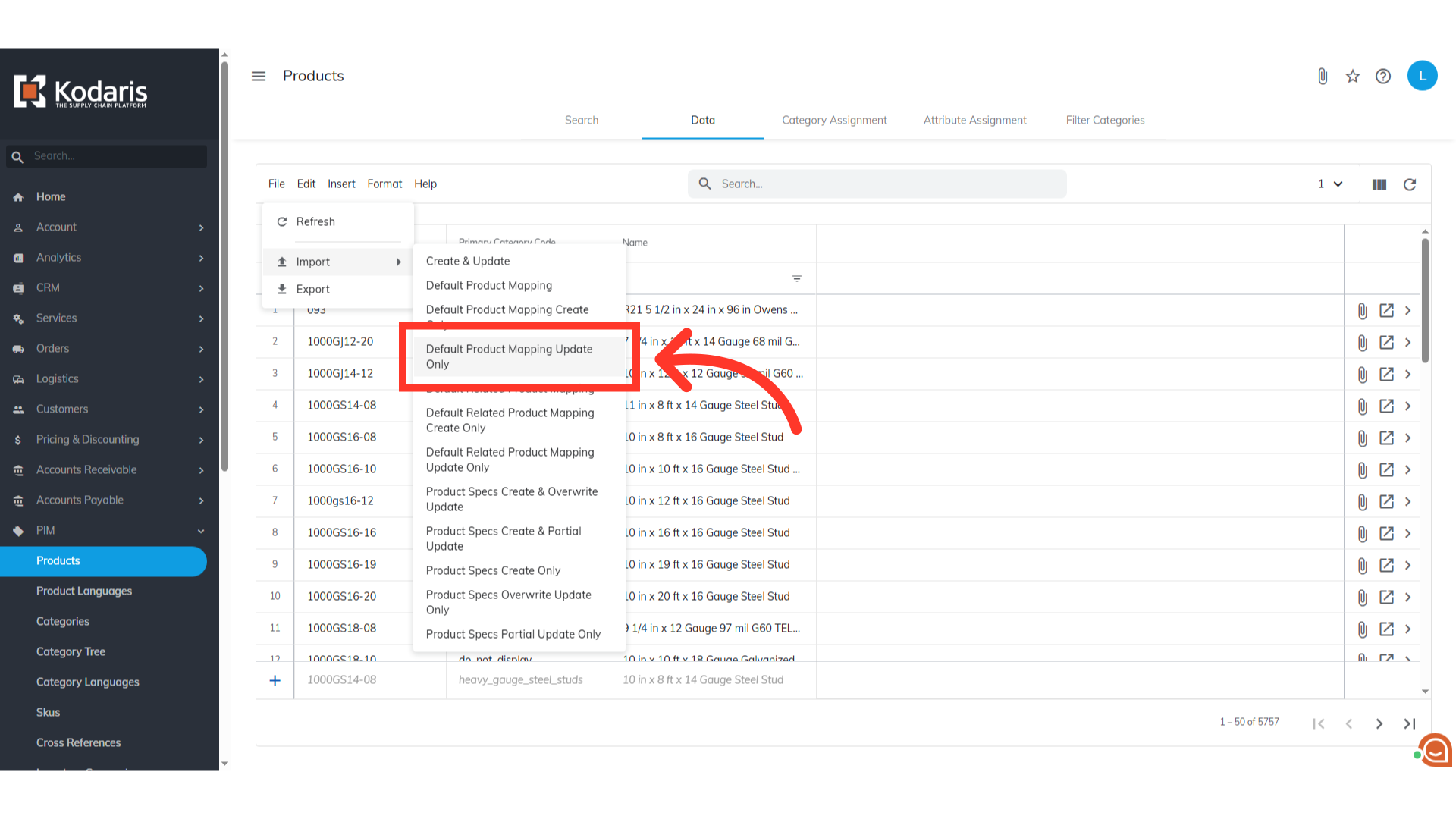Open the help question mark icon
1456x819 pixels.
[x=1383, y=76]
